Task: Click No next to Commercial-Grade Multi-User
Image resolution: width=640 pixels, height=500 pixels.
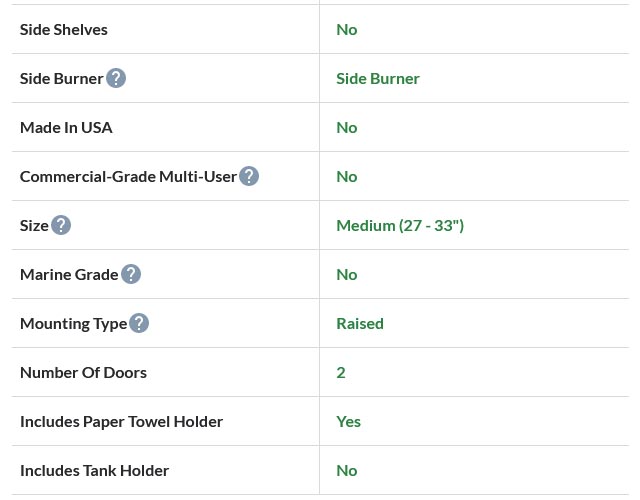Action: click(347, 176)
